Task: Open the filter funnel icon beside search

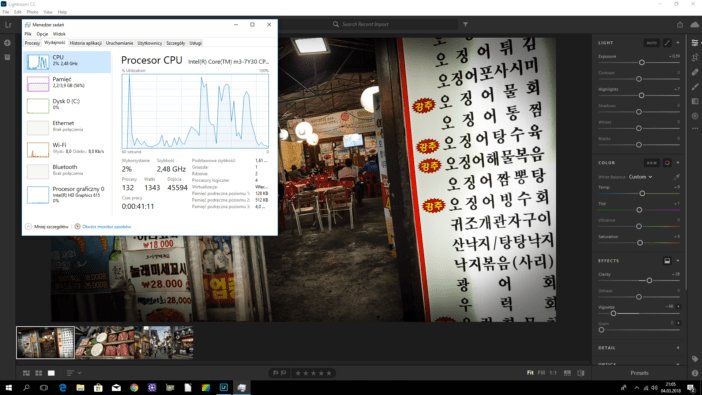Action: 466,24
